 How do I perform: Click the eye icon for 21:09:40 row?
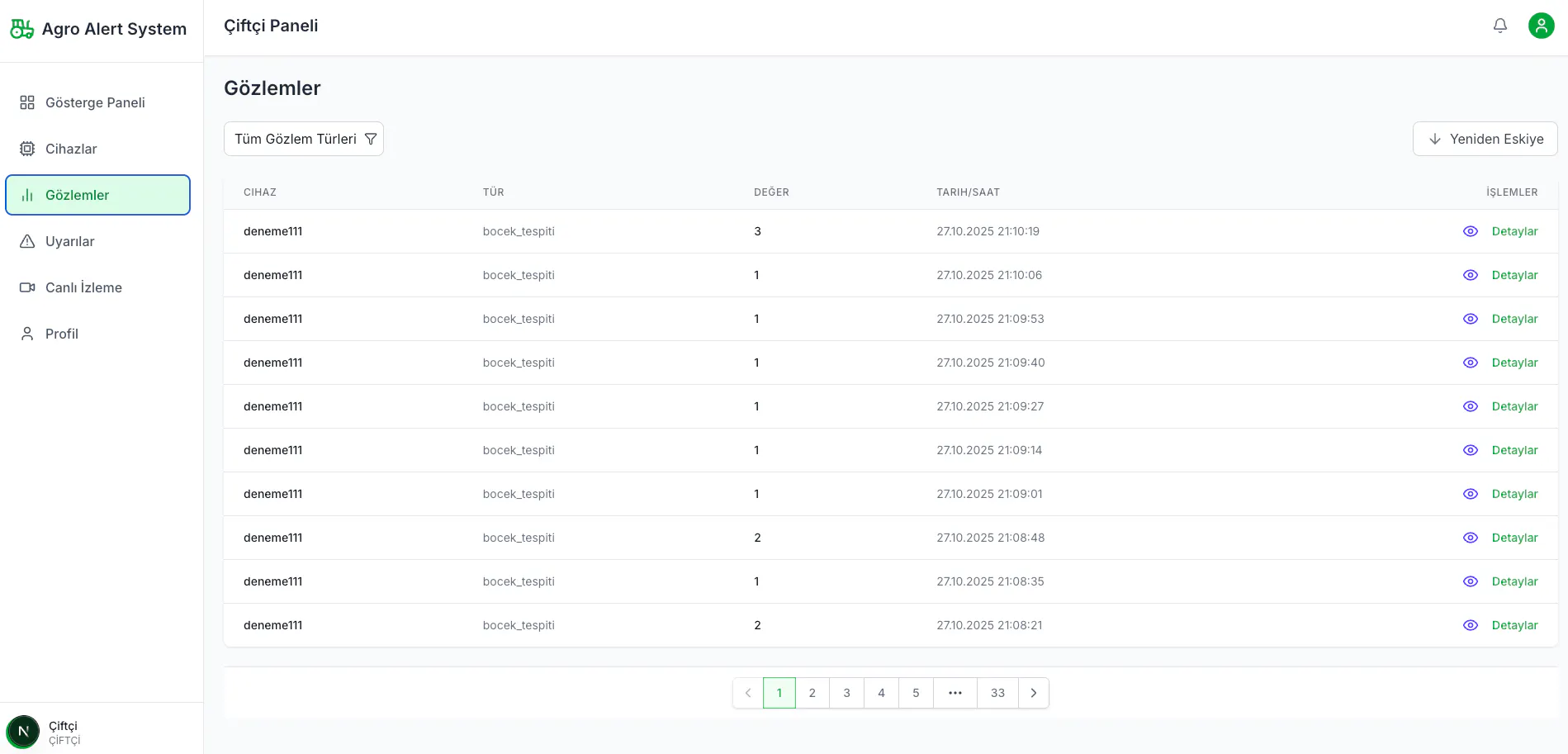[x=1471, y=363]
